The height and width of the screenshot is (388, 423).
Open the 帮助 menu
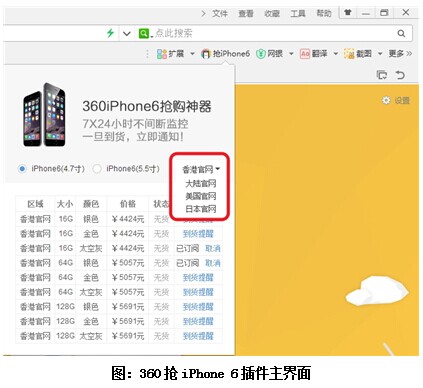point(324,14)
